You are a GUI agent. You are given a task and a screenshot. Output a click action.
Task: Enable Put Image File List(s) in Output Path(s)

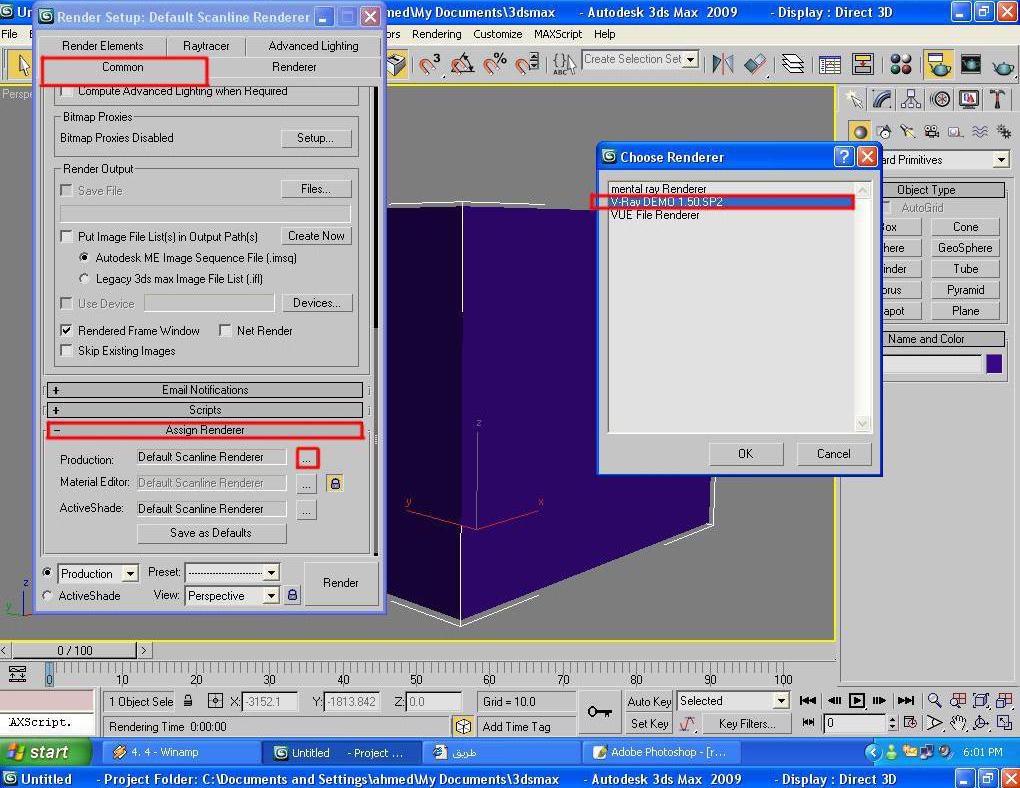pyautogui.click(x=66, y=236)
